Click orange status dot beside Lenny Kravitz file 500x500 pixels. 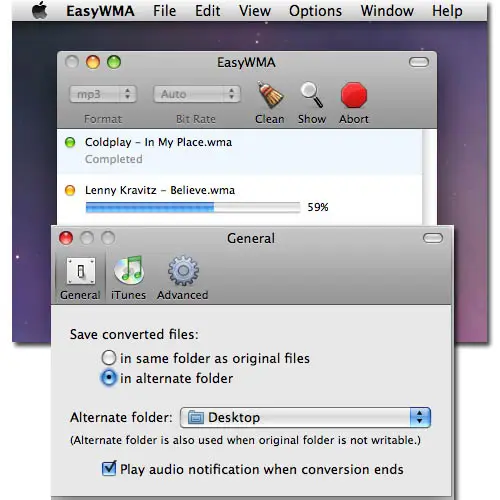(x=70, y=190)
